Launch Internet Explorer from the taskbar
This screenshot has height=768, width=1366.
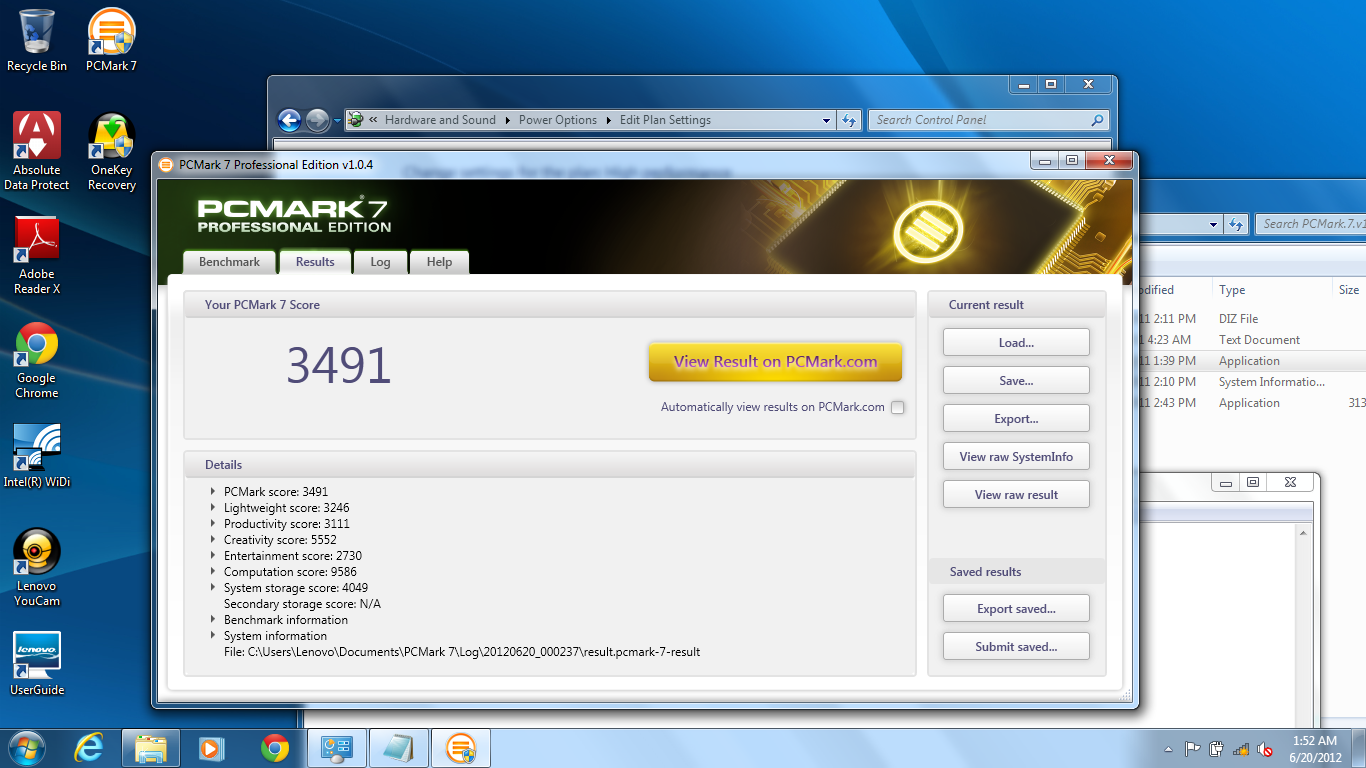90,747
